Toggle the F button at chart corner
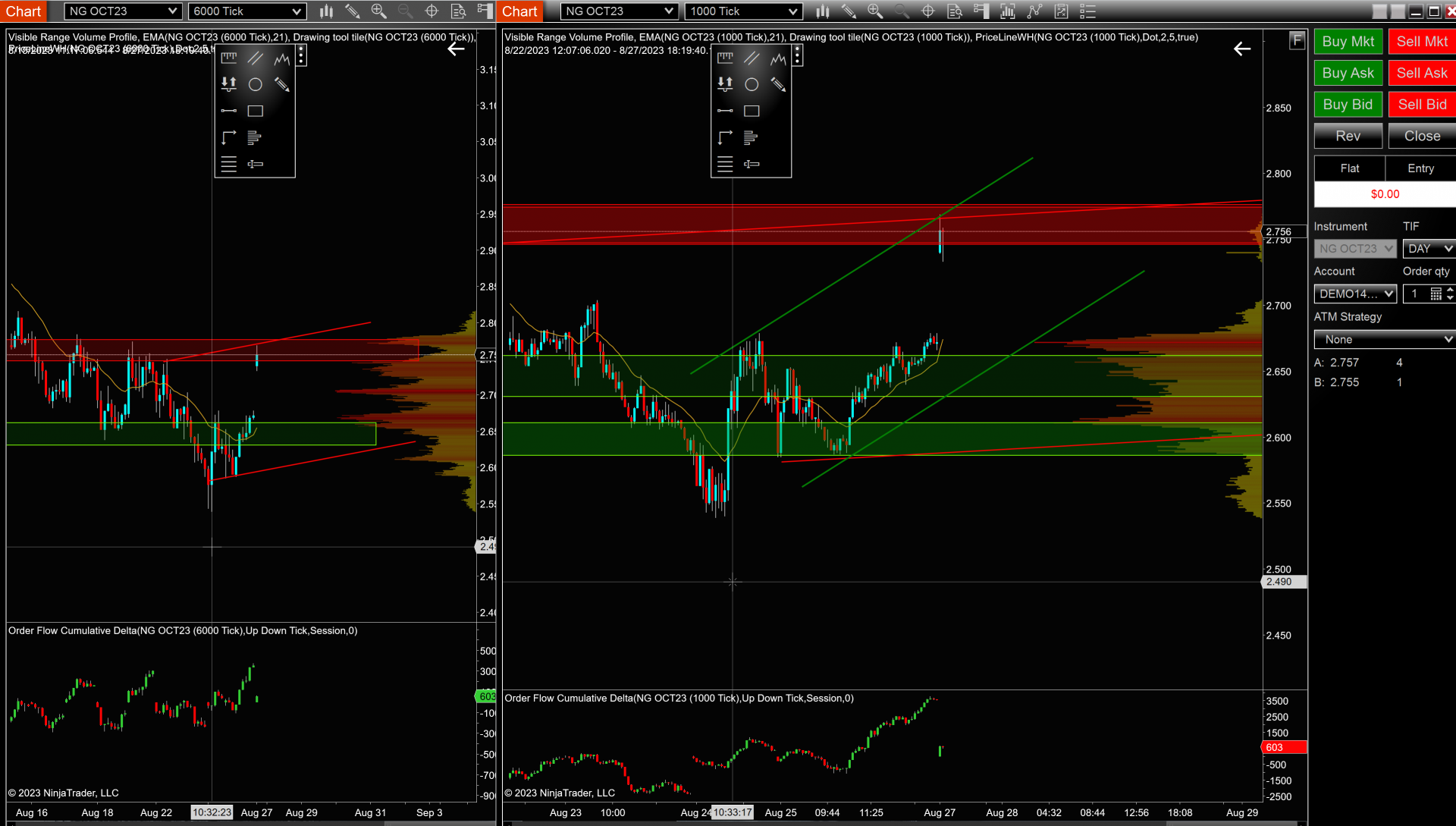Screen dimensions: 1456x826 point(1297,41)
